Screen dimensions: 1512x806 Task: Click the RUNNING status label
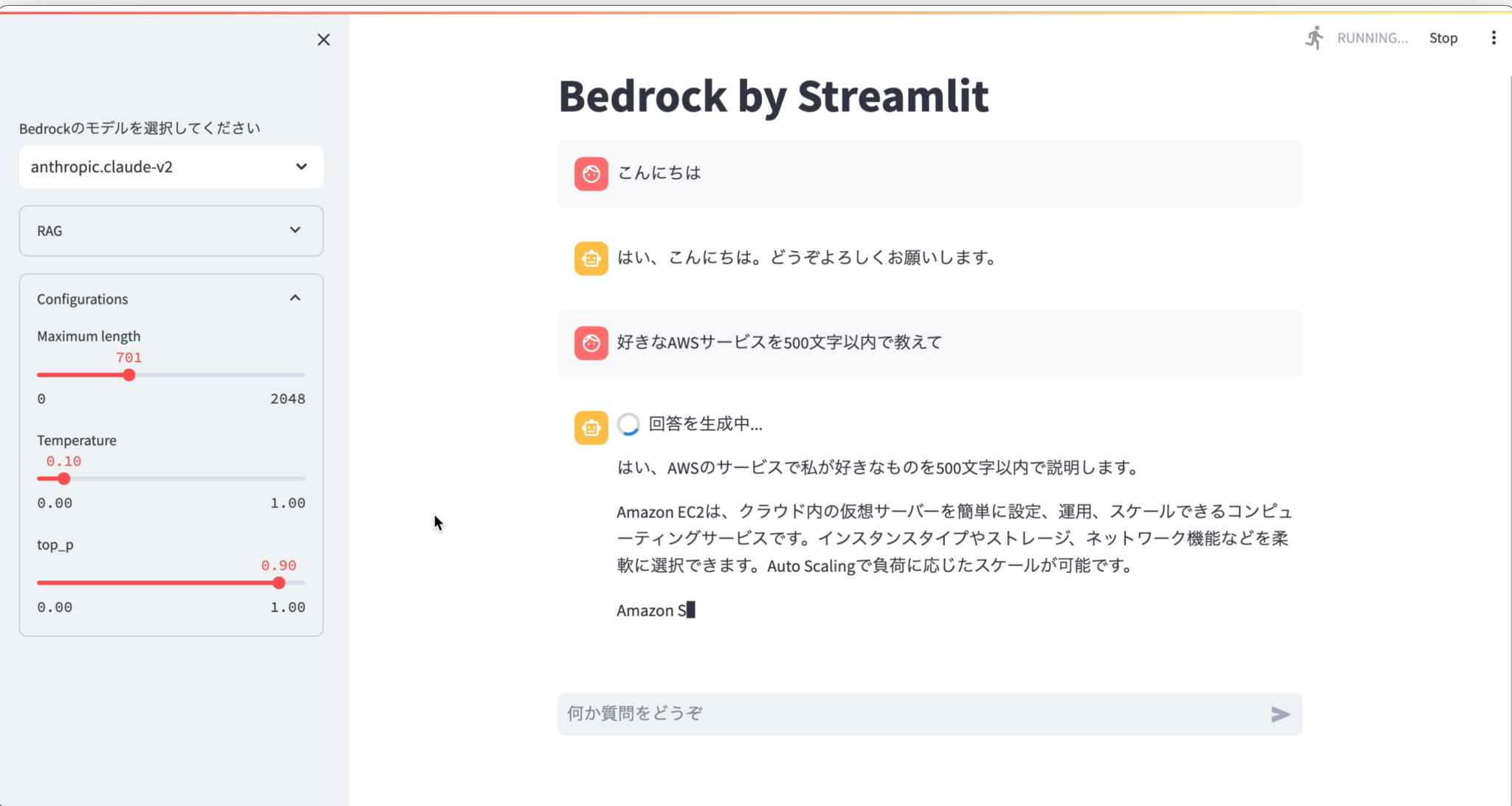tap(1372, 38)
